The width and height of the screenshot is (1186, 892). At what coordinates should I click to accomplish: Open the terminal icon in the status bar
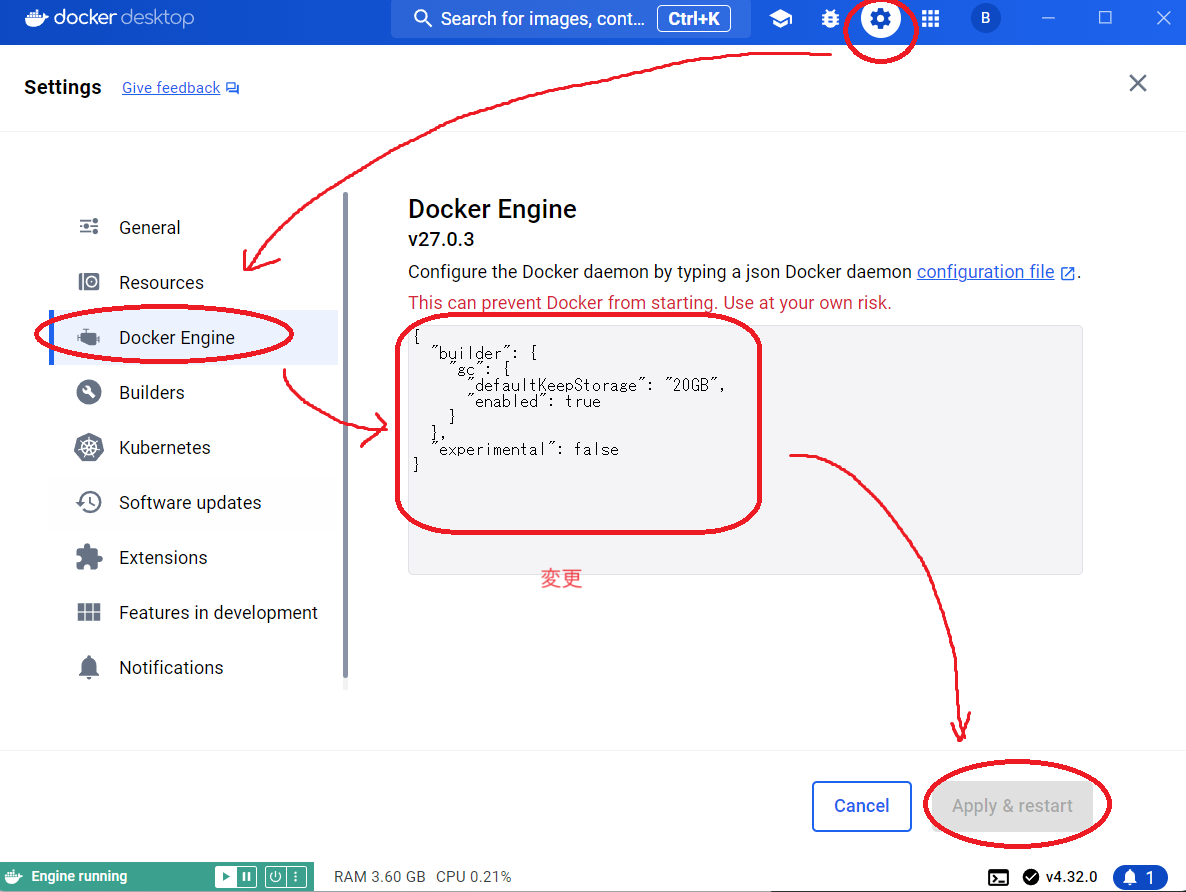998,876
